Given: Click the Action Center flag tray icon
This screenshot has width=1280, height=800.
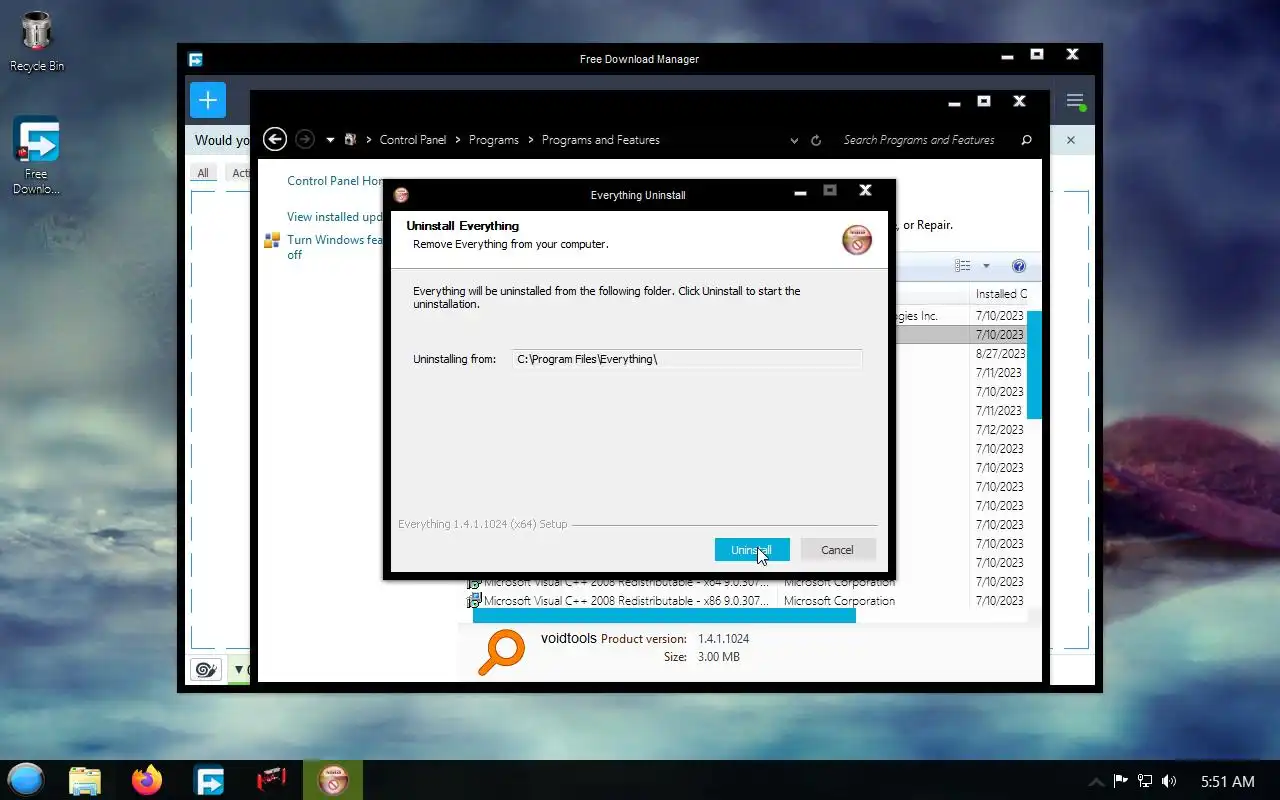Looking at the screenshot, I should pos(1121,781).
